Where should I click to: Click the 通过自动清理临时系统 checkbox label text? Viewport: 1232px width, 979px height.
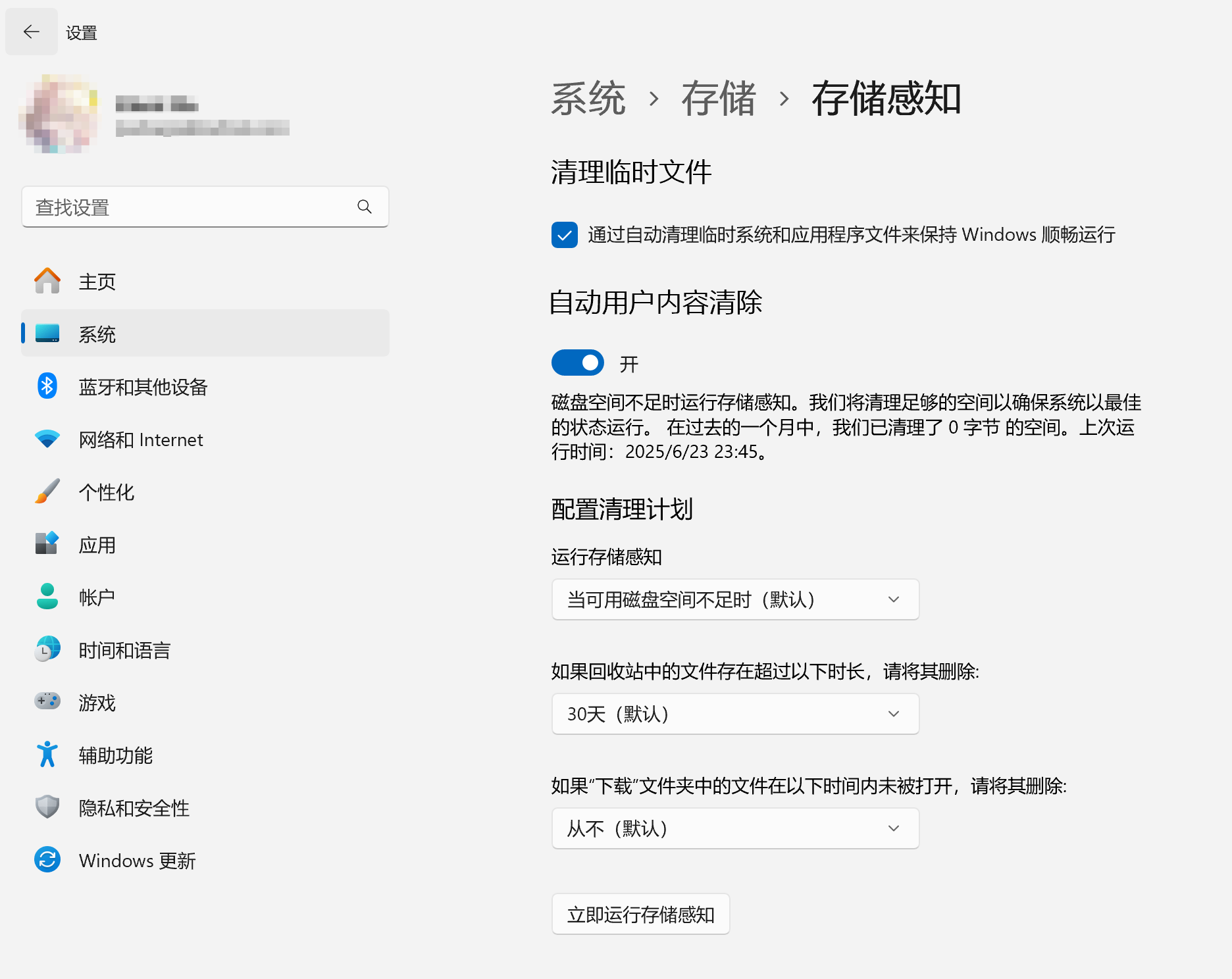(x=852, y=235)
